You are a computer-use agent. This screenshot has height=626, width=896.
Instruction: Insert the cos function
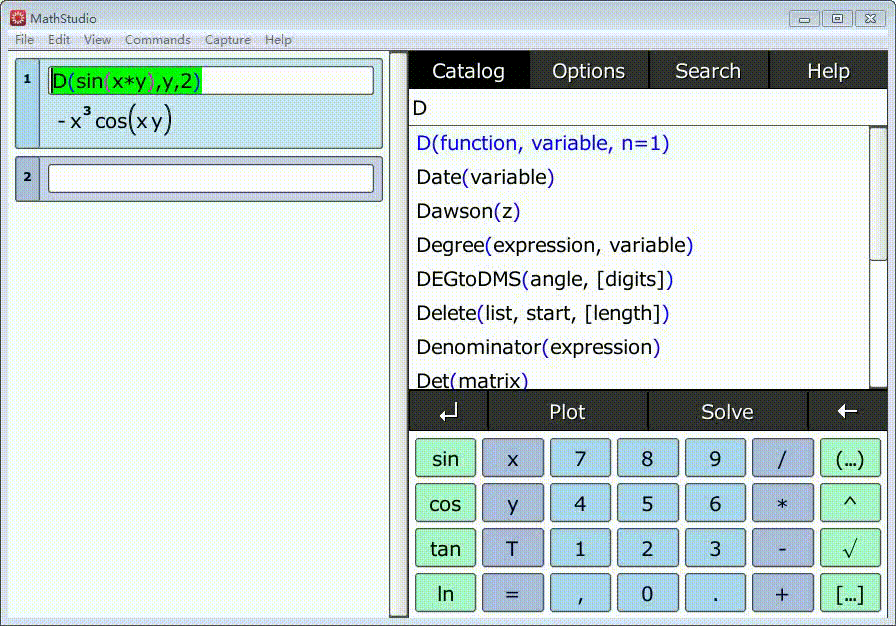445,503
